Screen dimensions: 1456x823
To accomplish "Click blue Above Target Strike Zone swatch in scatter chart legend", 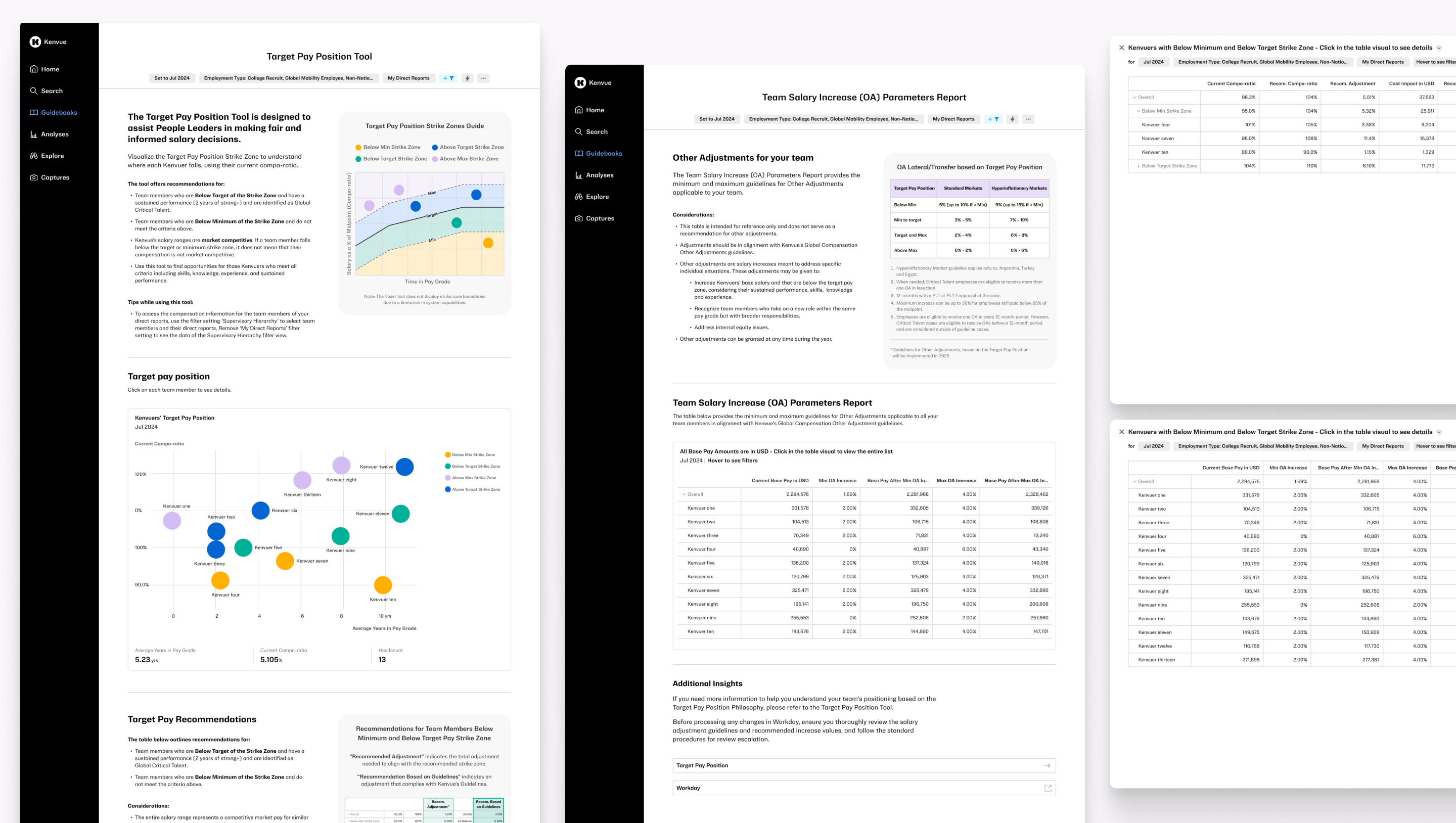I will pos(447,489).
